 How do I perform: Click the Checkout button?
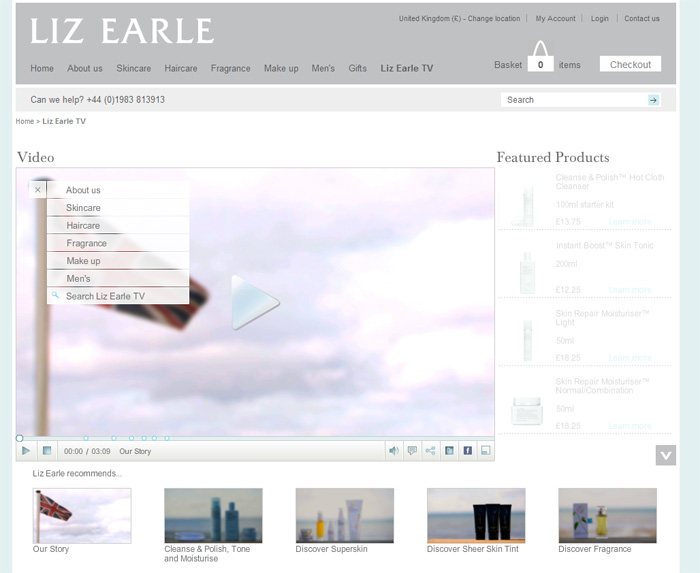pyautogui.click(x=630, y=64)
